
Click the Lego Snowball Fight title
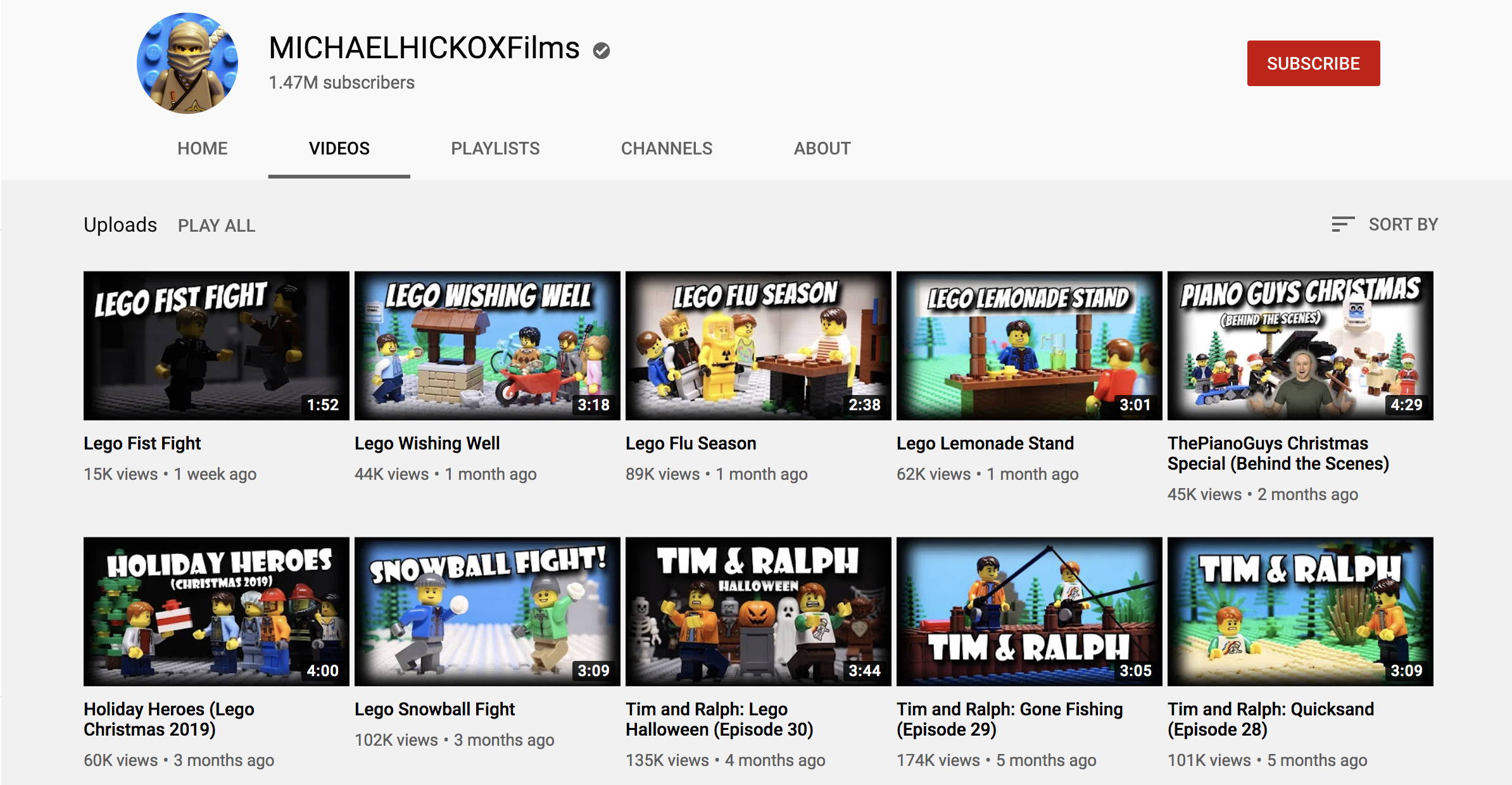coord(435,709)
